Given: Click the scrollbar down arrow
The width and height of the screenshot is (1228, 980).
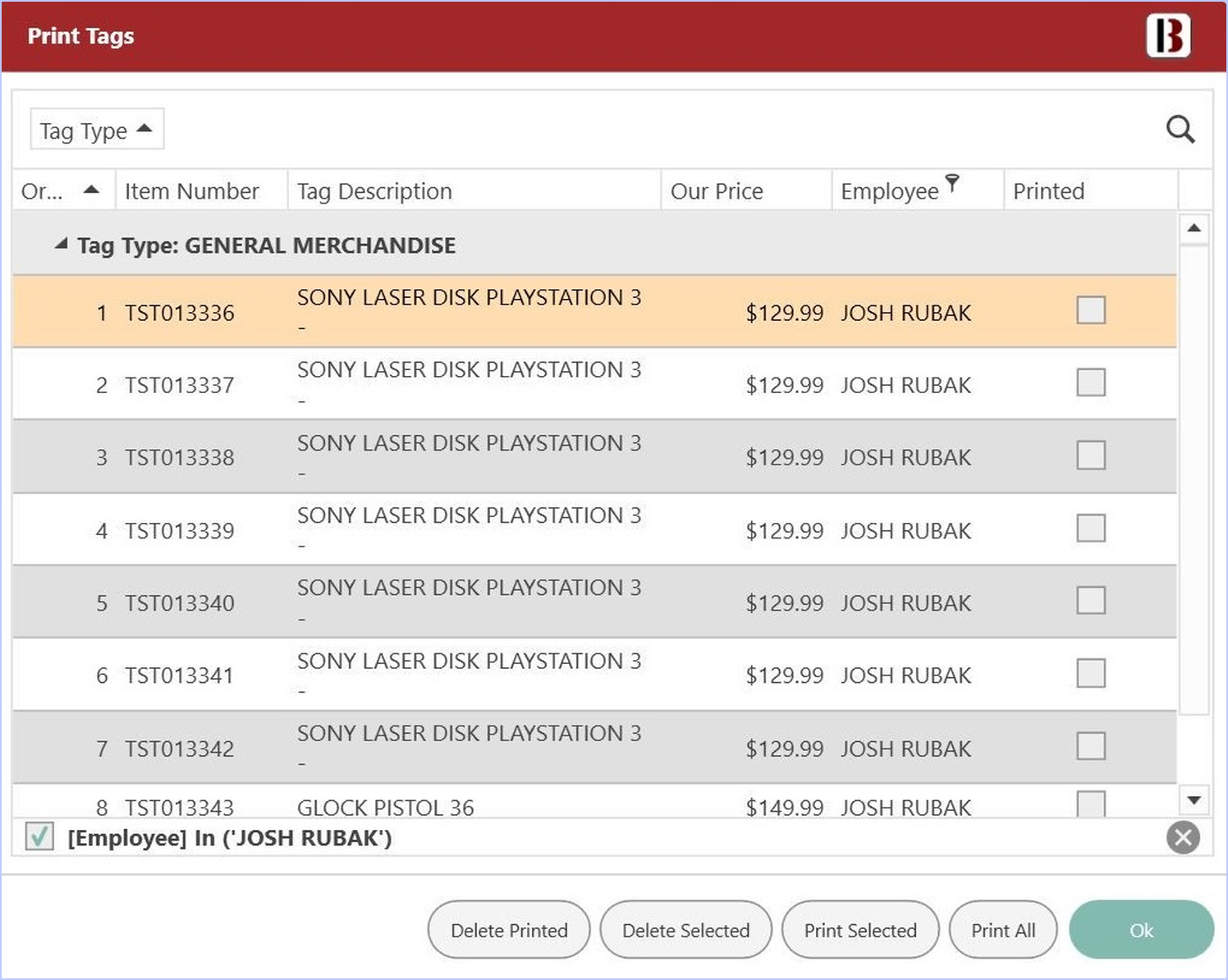Looking at the screenshot, I should pos(1194,799).
